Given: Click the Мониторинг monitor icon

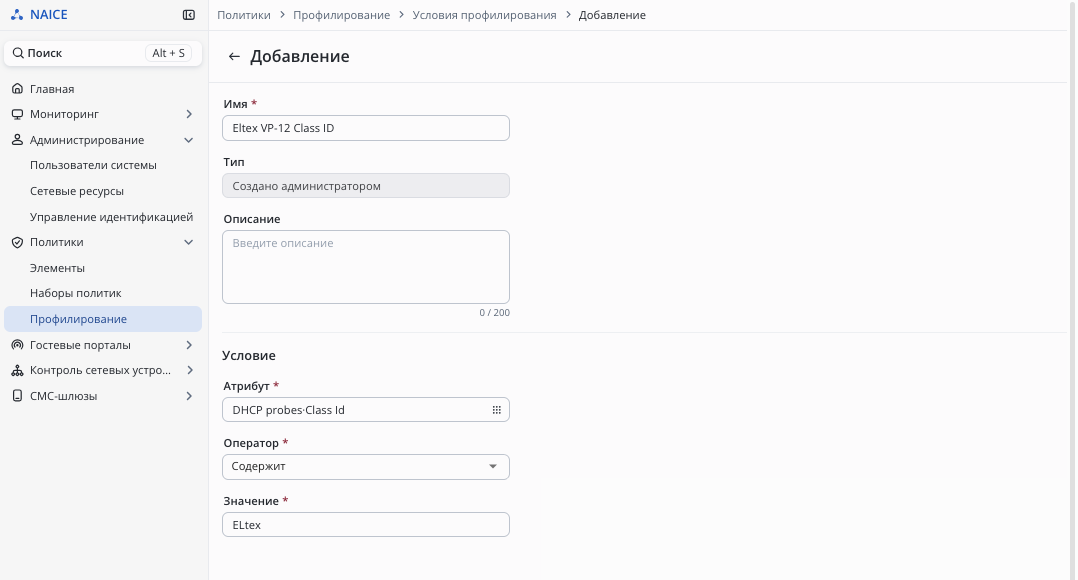Looking at the screenshot, I should (x=17, y=115).
